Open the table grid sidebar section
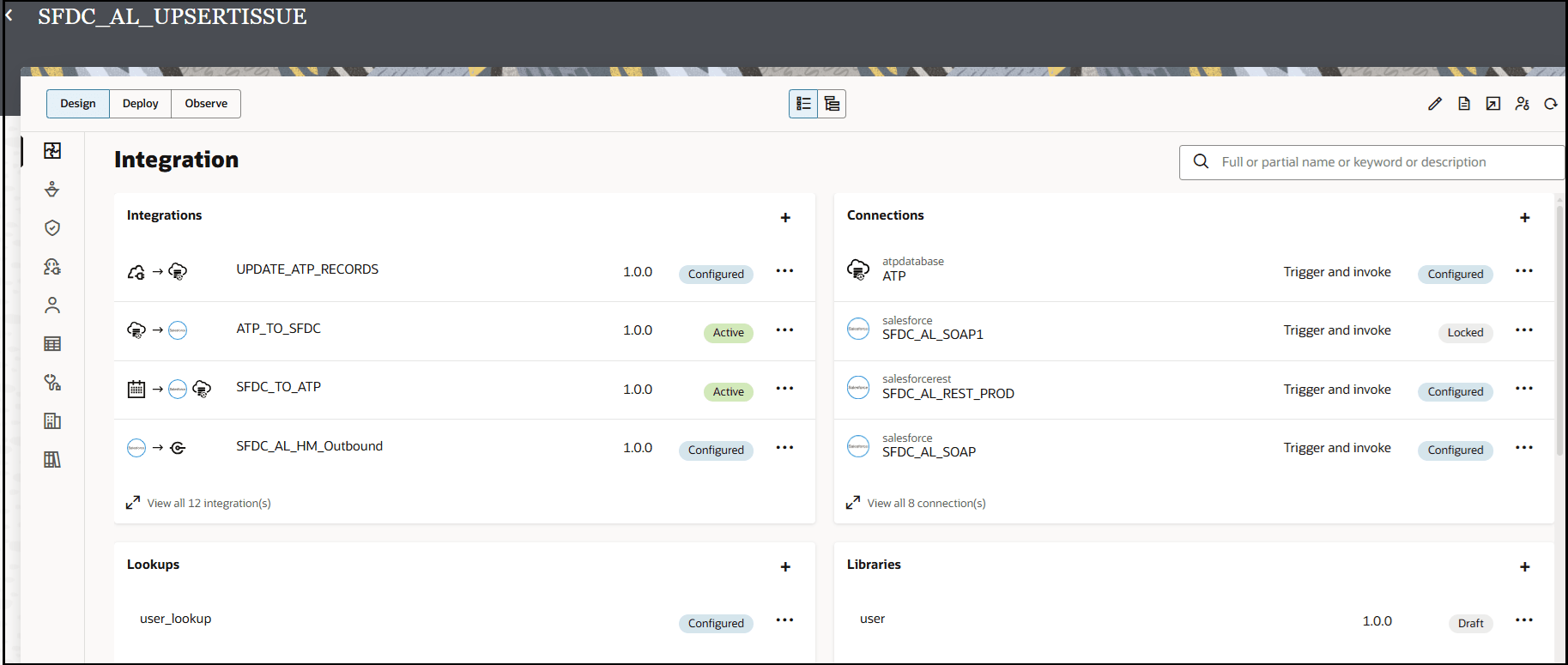This screenshot has width=1568, height=665. 52,343
